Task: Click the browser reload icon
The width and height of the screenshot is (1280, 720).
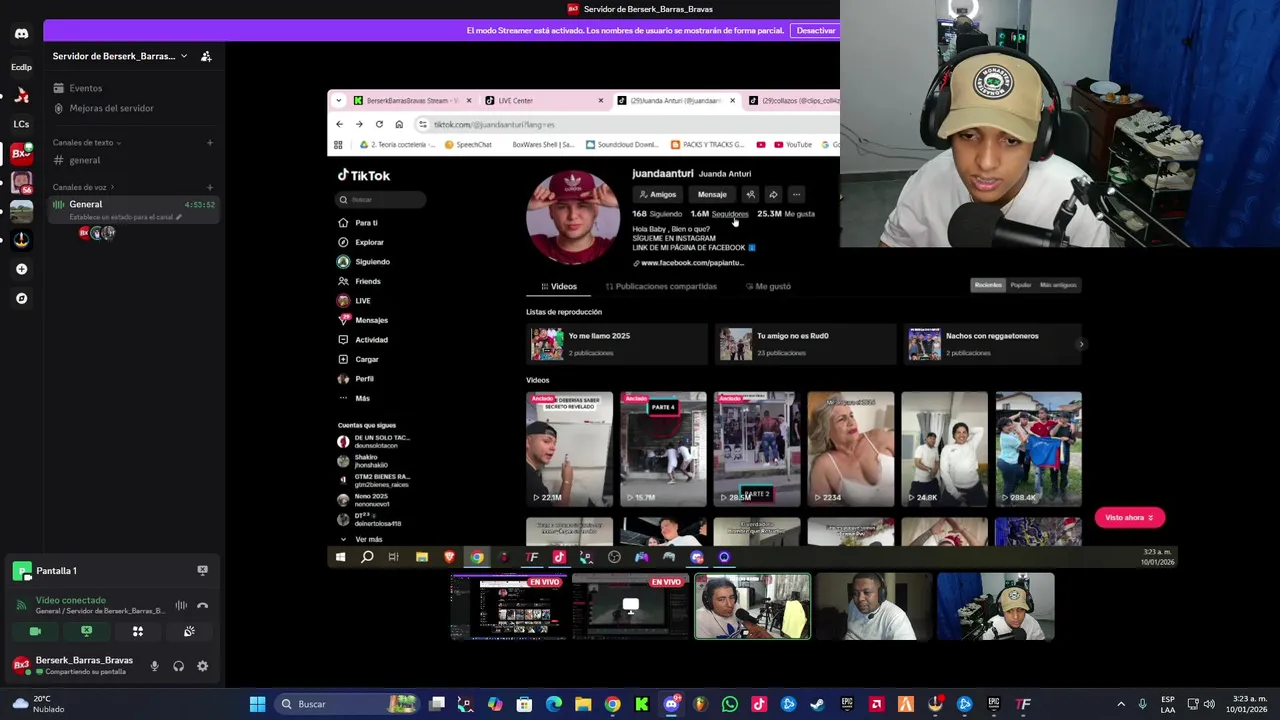Action: pyautogui.click(x=379, y=124)
